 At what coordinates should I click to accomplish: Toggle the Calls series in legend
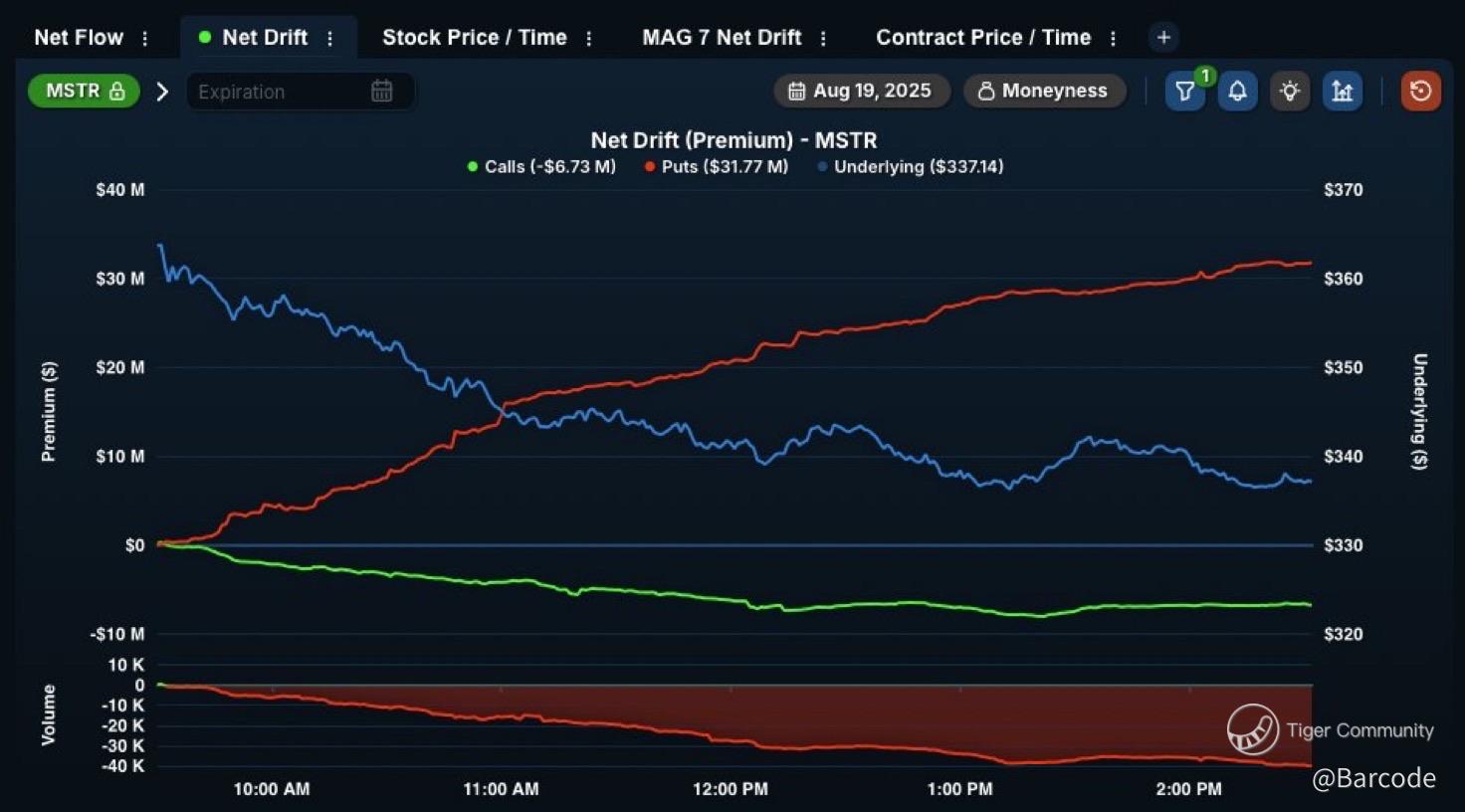pos(542,167)
